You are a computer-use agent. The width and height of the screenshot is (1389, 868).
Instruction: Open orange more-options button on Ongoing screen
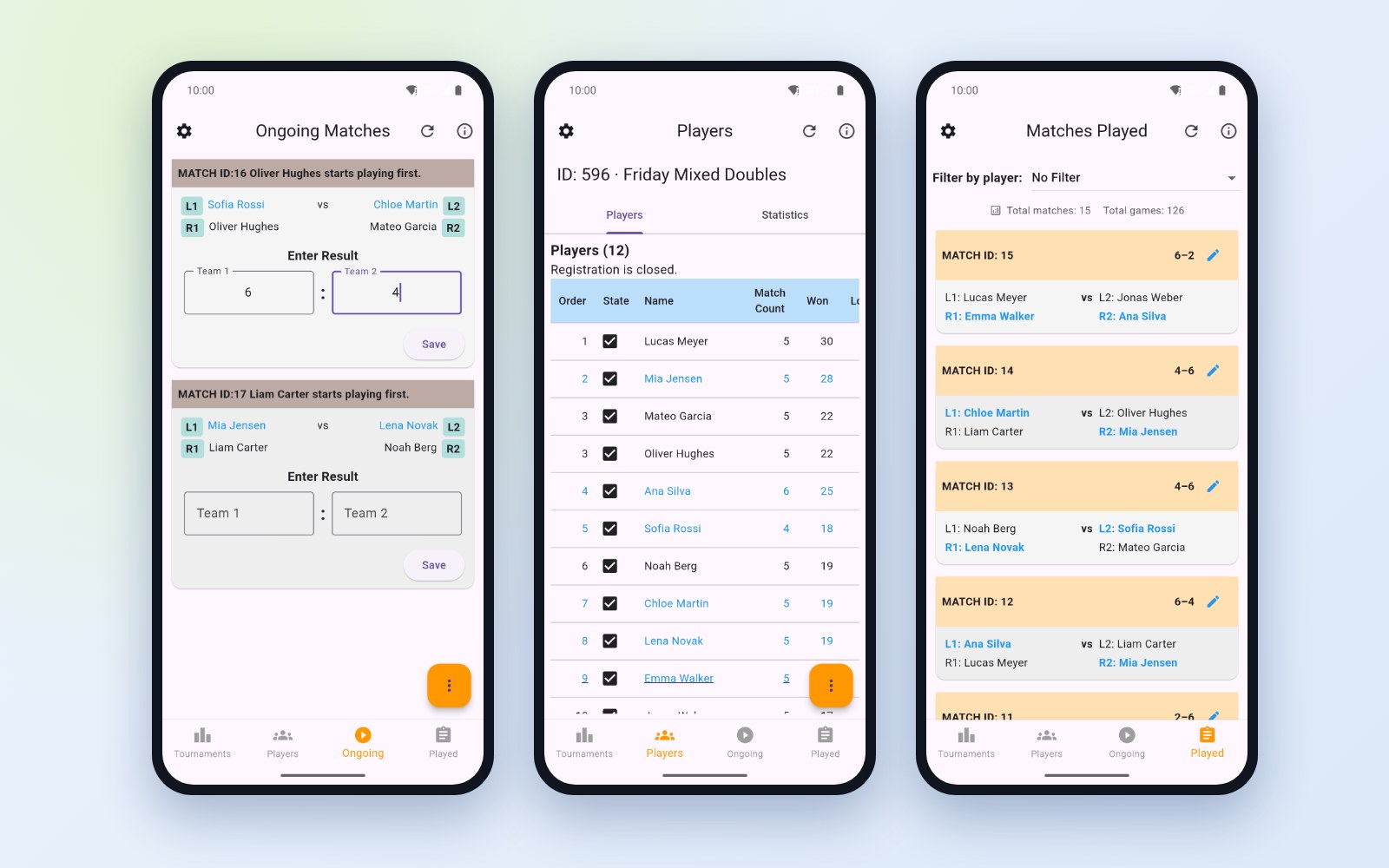click(449, 686)
